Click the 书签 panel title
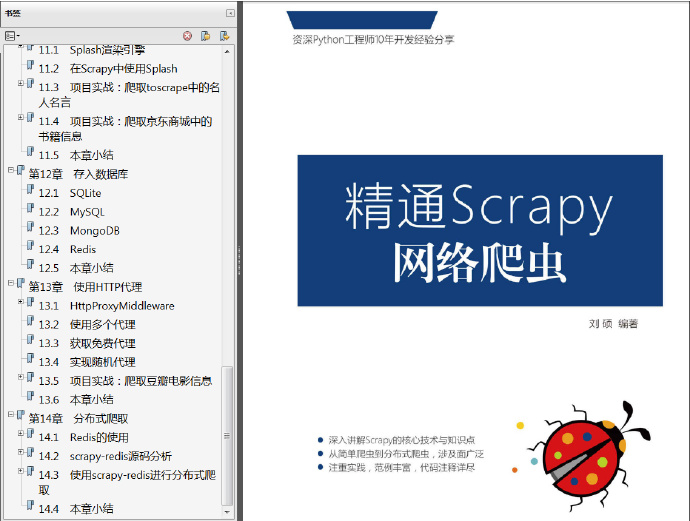 [12, 13]
